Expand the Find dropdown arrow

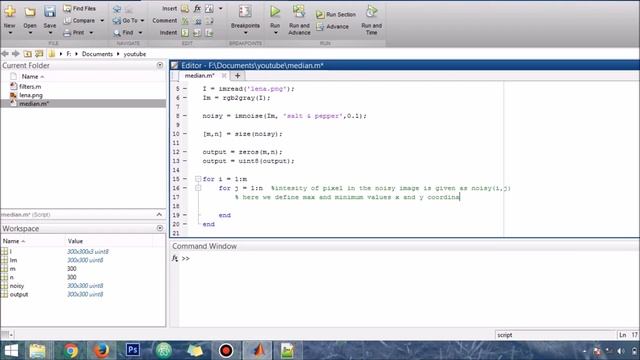140,33
